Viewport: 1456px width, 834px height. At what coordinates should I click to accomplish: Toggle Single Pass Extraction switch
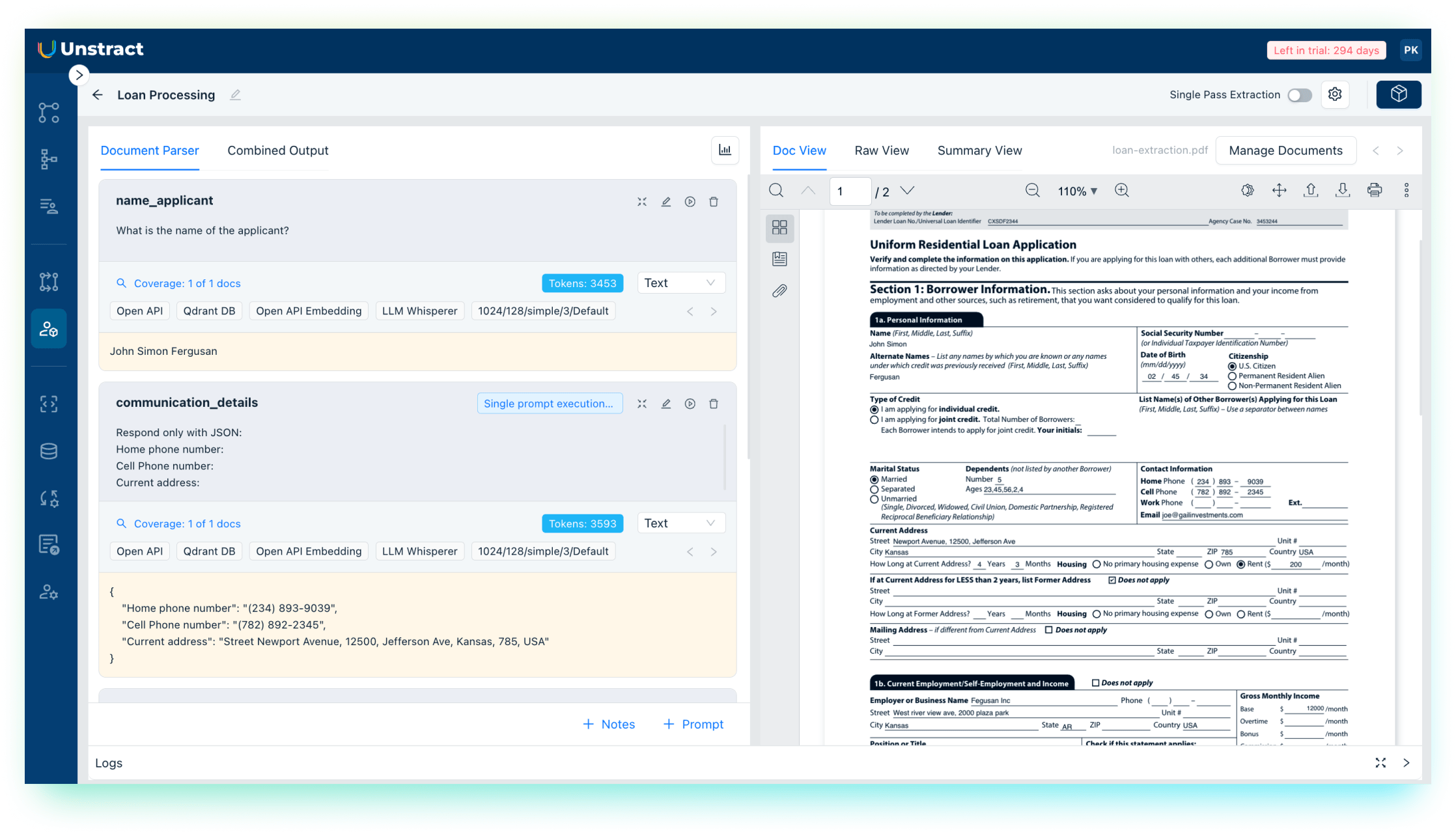pyautogui.click(x=1299, y=95)
